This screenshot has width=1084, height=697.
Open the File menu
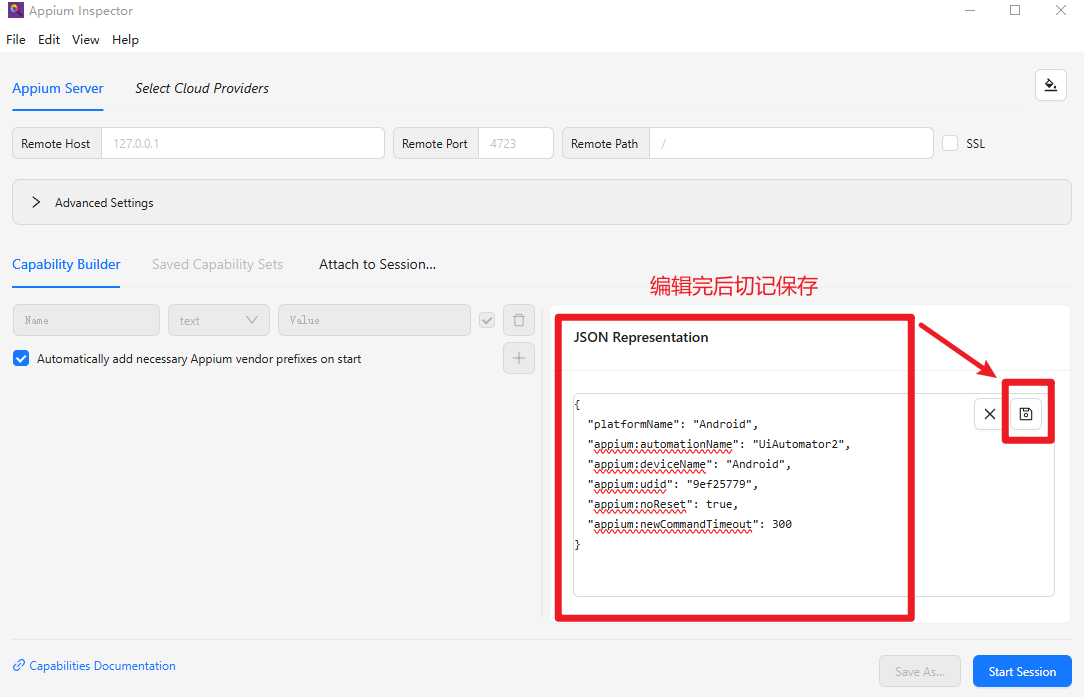coord(16,40)
